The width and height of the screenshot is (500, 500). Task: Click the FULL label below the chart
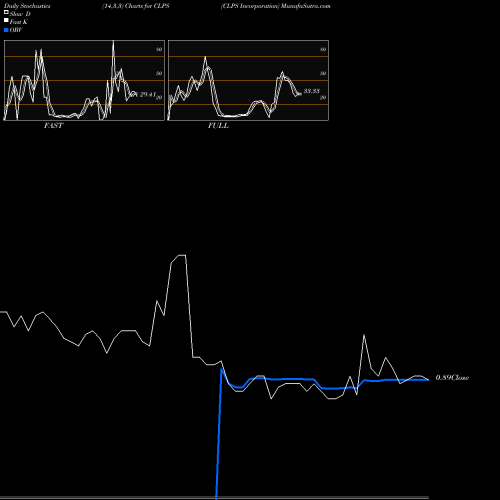click(x=218, y=126)
